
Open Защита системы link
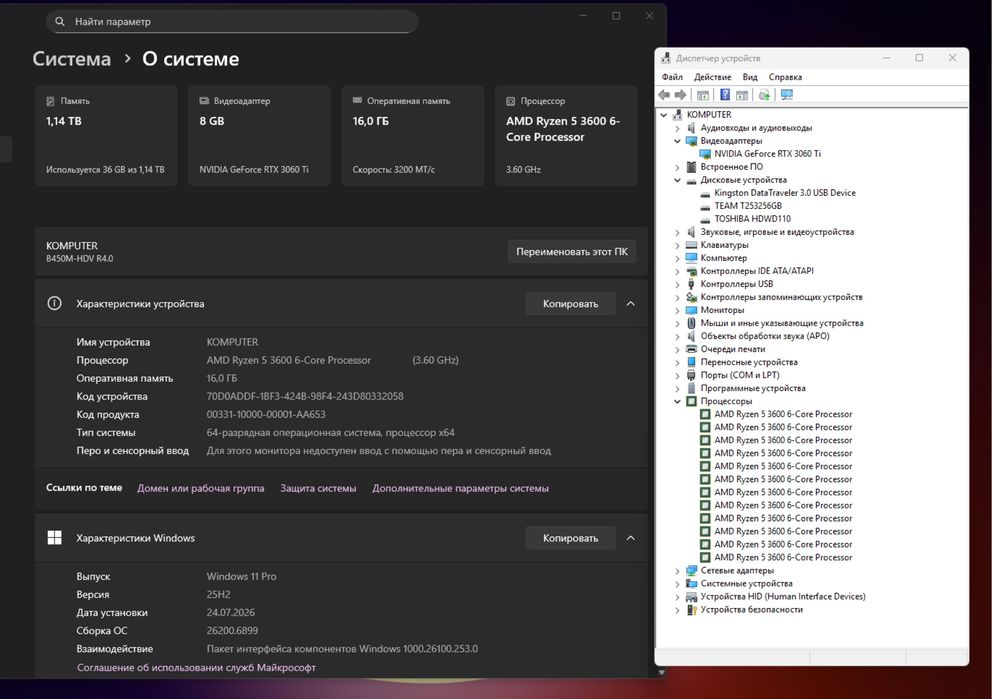click(x=318, y=488)
